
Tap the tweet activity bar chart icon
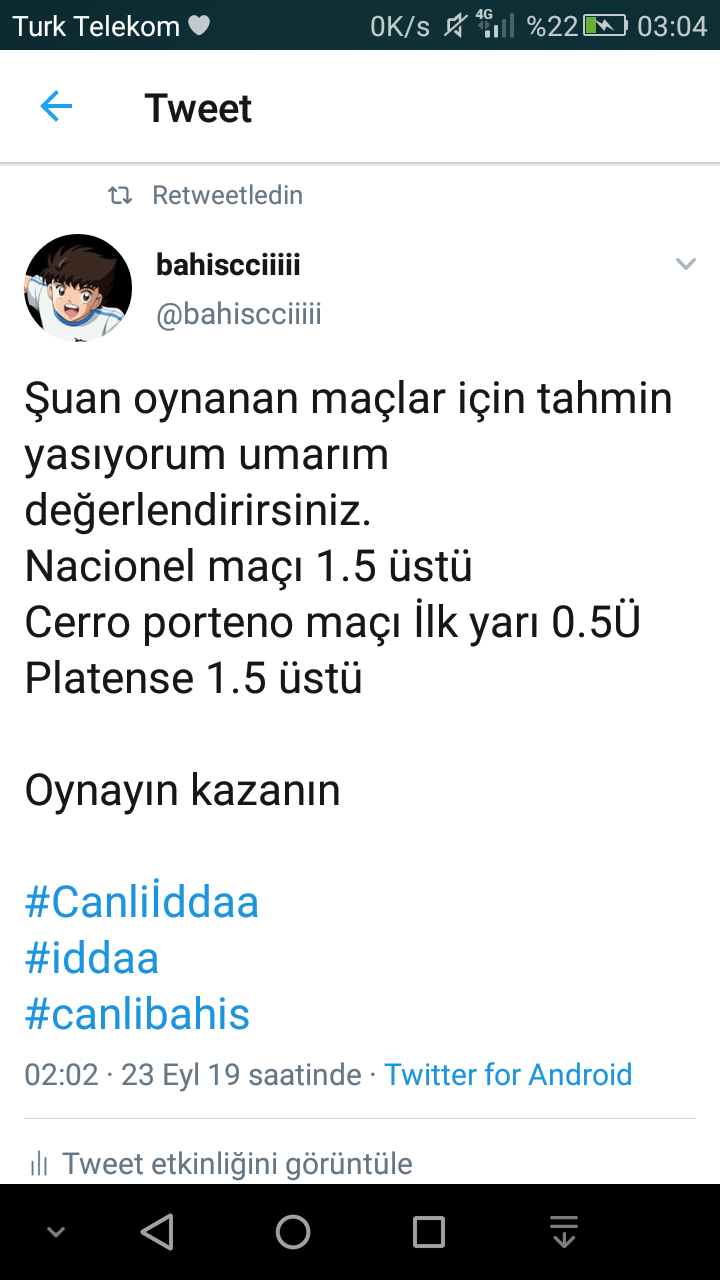pos(39,1163)
